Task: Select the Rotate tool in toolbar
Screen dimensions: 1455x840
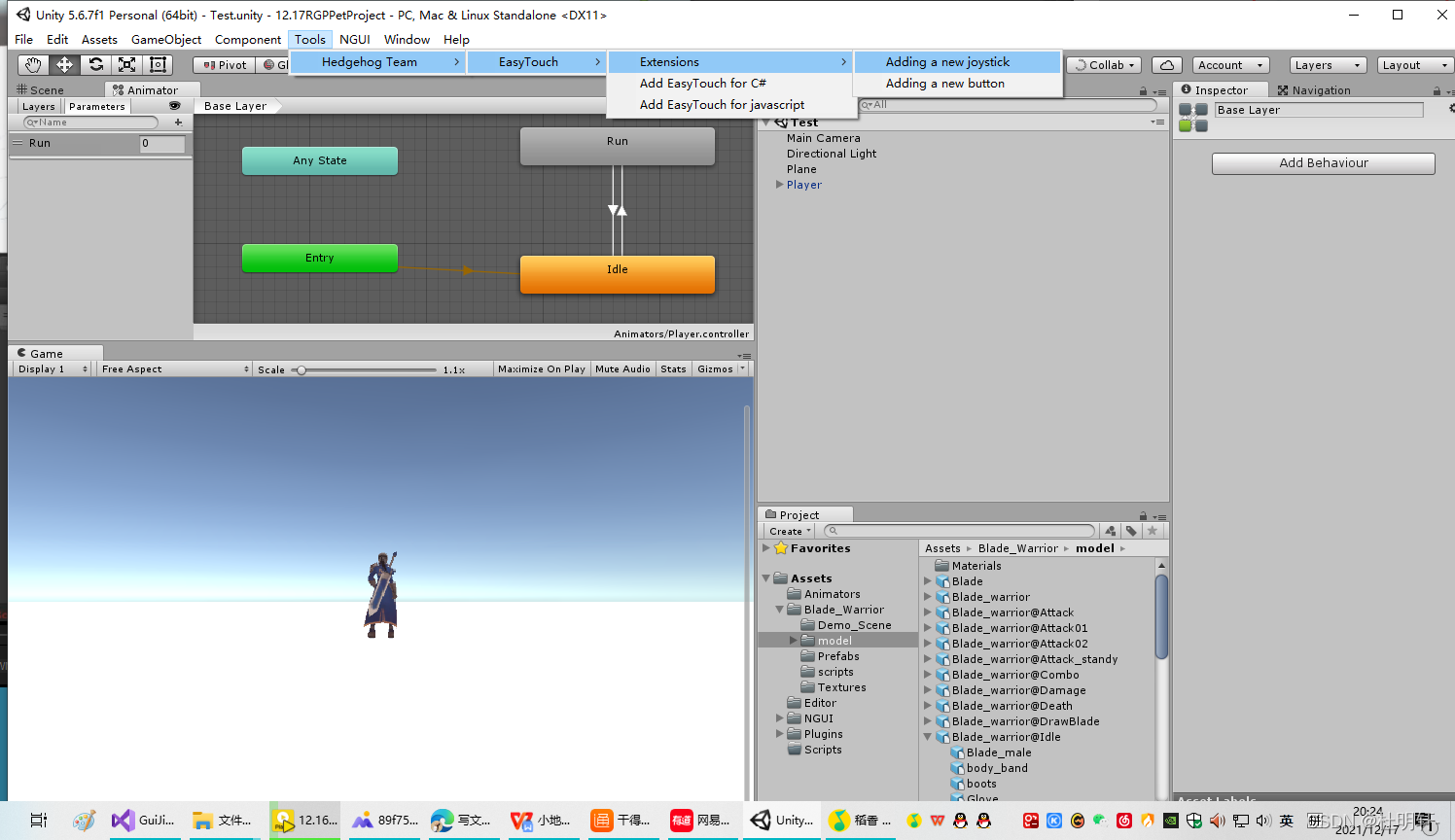Action: 95,64
